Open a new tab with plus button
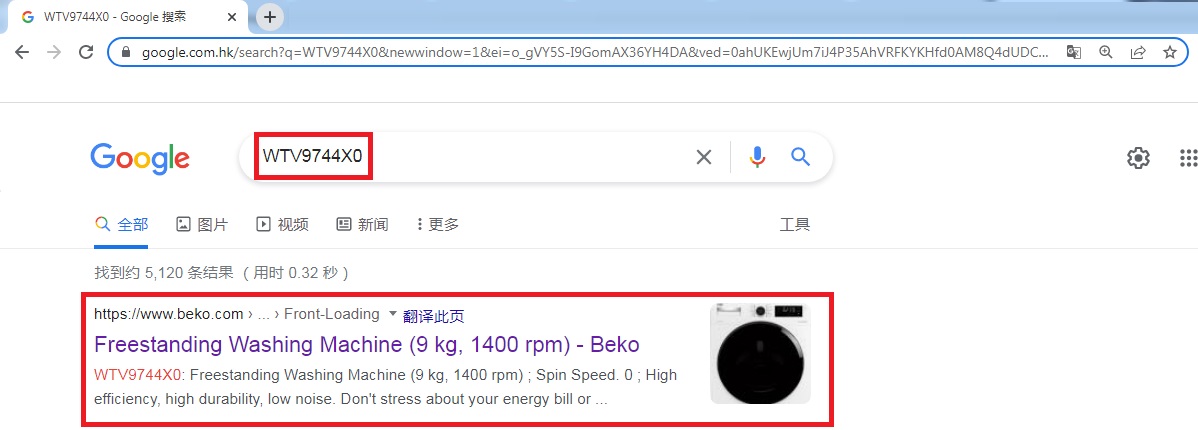 (x=270, y=17)
